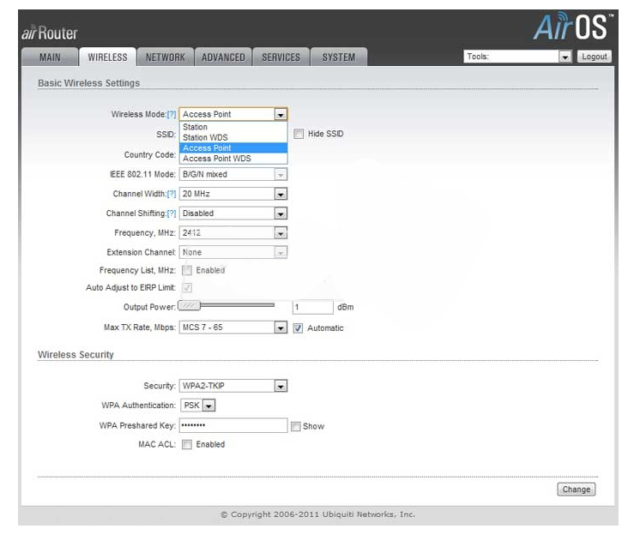Screen dimensions: 640x541
Task: Click the Change button
Action: tap(576, 489)
